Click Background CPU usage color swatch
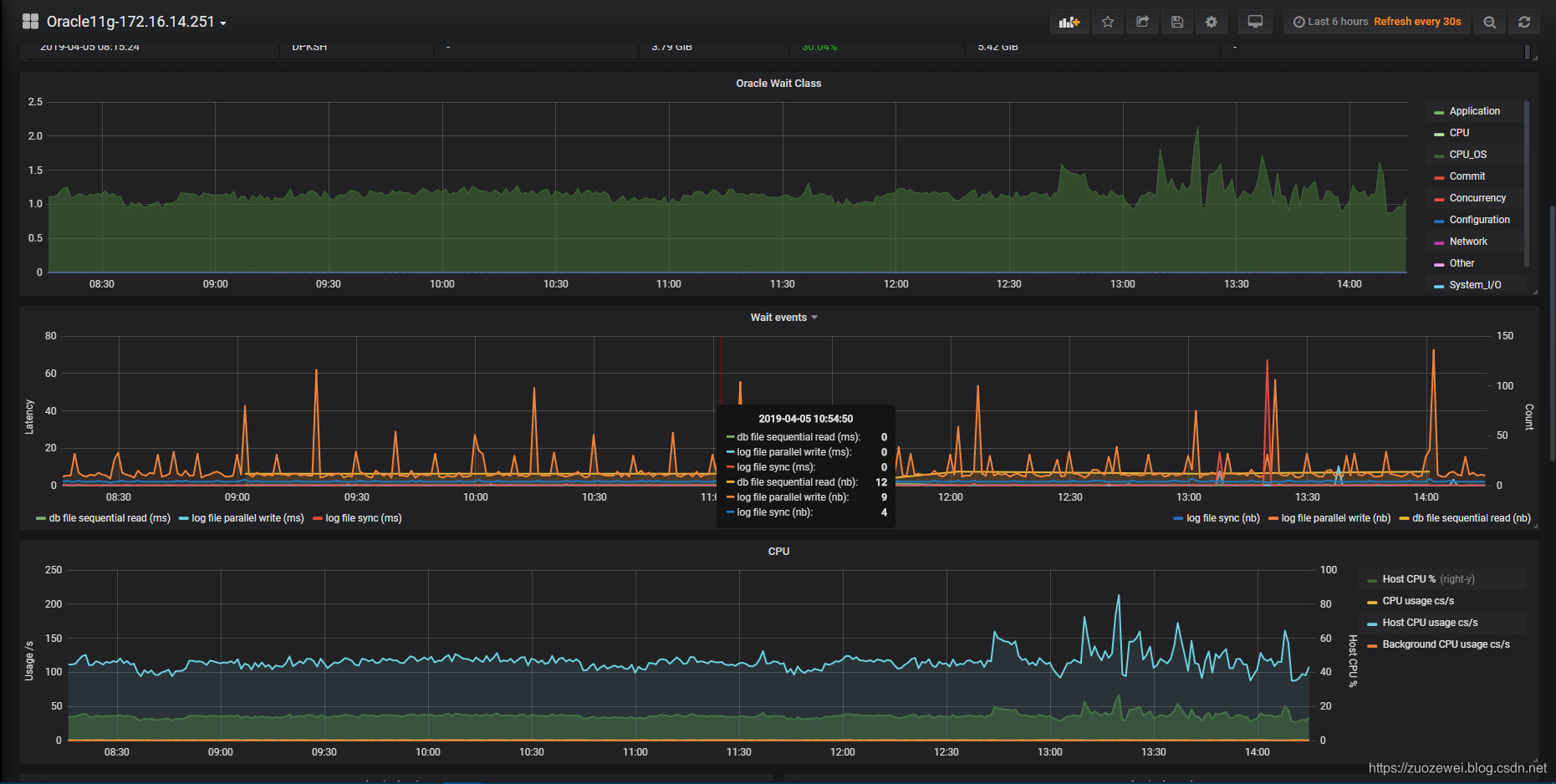The height and width of the screenshot is (784, 1556). pyautogui.click(x=1372, y=645)
